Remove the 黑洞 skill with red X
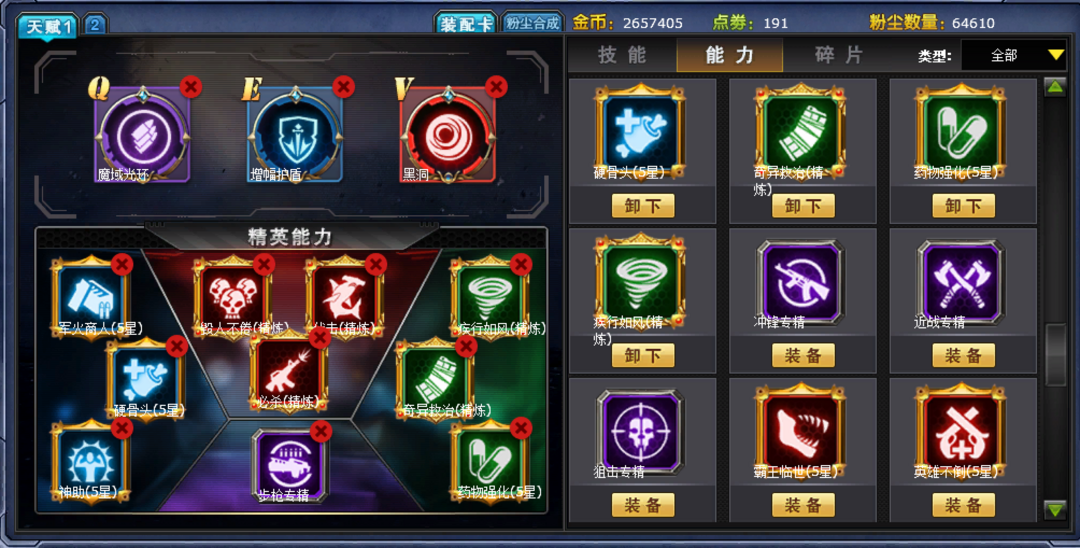 [495, 86]
